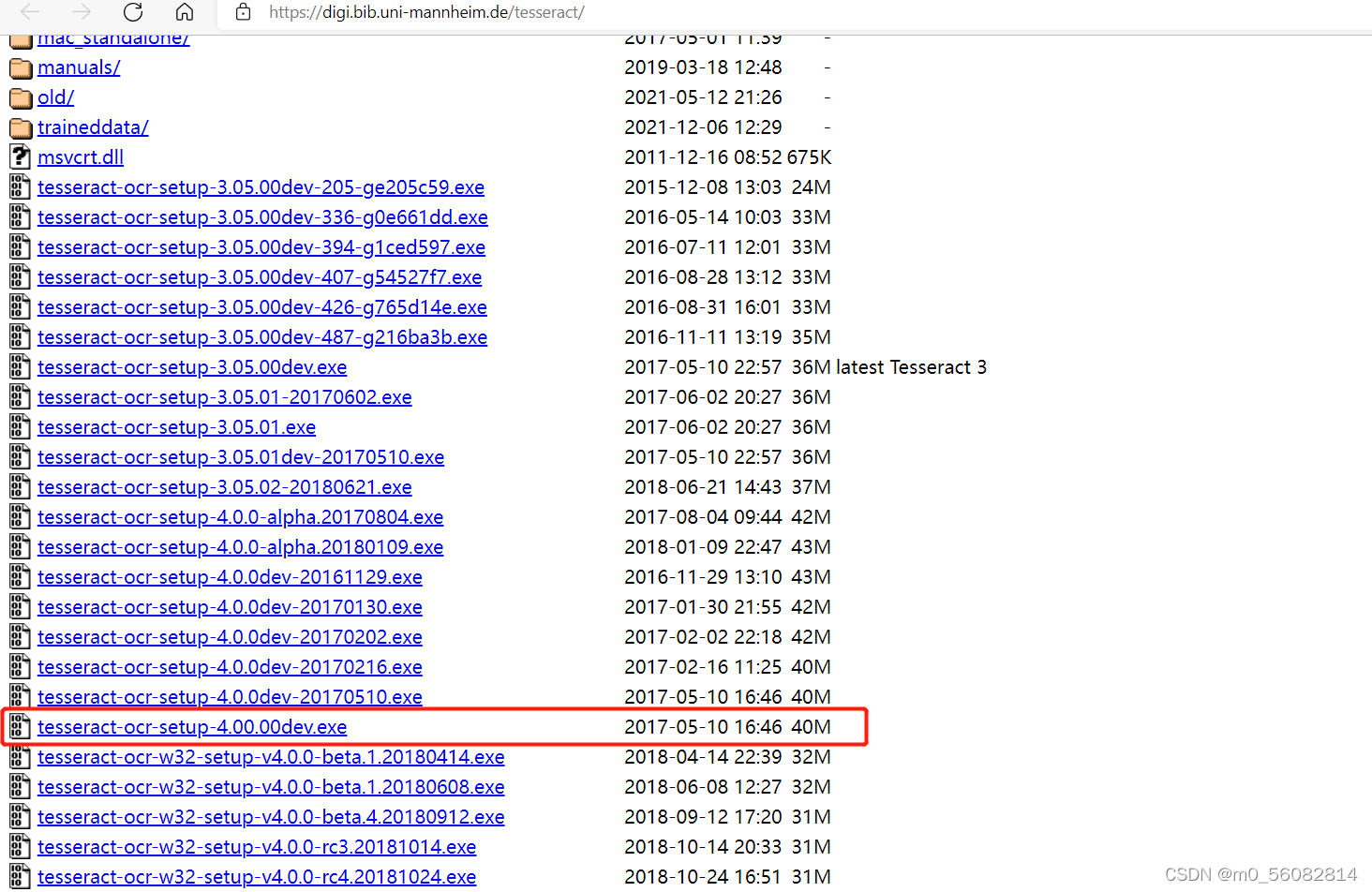Download tesseract-ocr-setup-3.05.00dev.exe
Screen dimensions: 1372x892
click(x=192, y=367)
